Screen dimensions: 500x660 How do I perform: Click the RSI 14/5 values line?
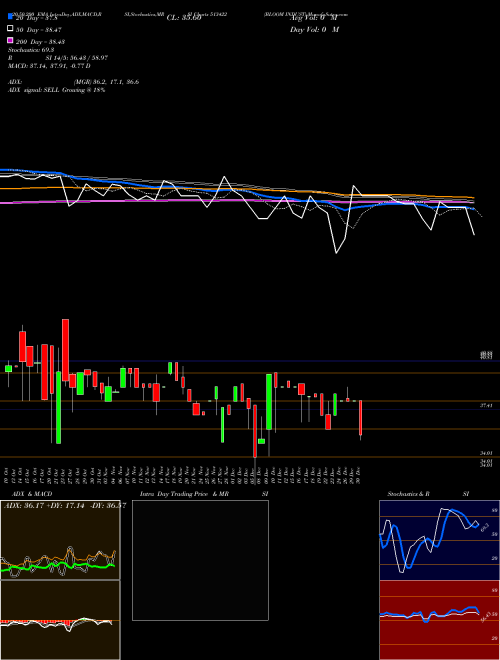click(x=58, y=58)
